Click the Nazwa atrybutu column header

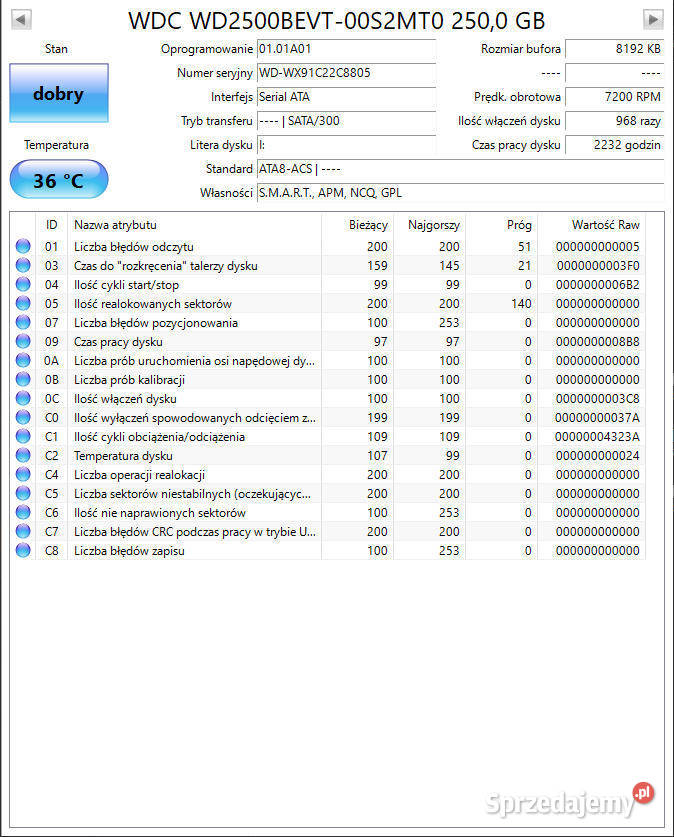coord(194,225)
